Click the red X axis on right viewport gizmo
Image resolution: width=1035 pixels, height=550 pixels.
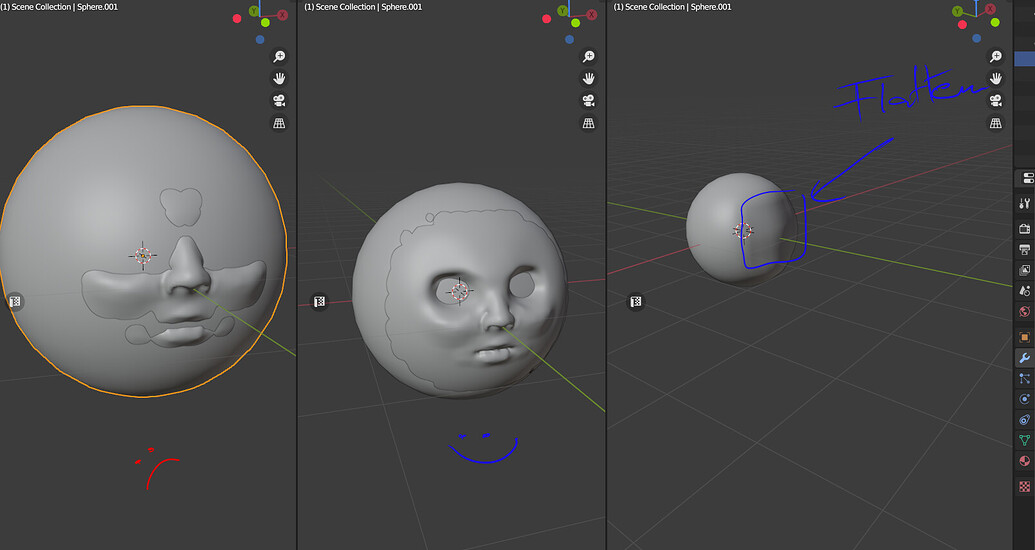tap(989, 9)
